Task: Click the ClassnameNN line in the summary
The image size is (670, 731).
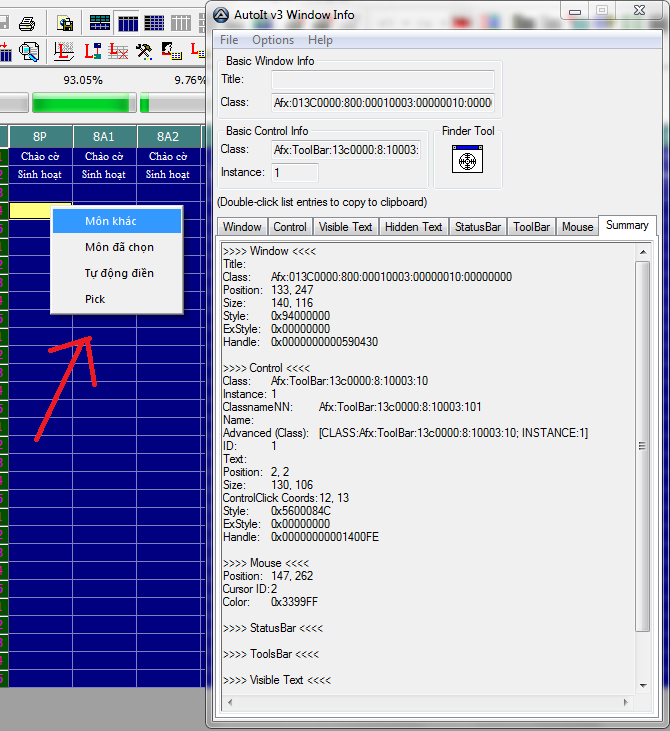Action: [352, 407]
